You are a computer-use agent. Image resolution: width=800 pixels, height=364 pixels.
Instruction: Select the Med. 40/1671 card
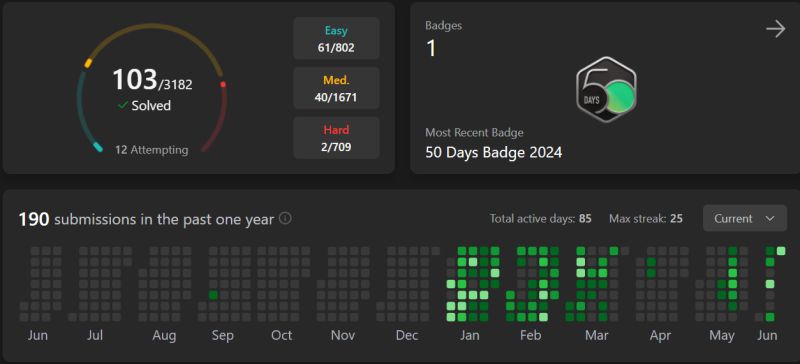[336, 88]
